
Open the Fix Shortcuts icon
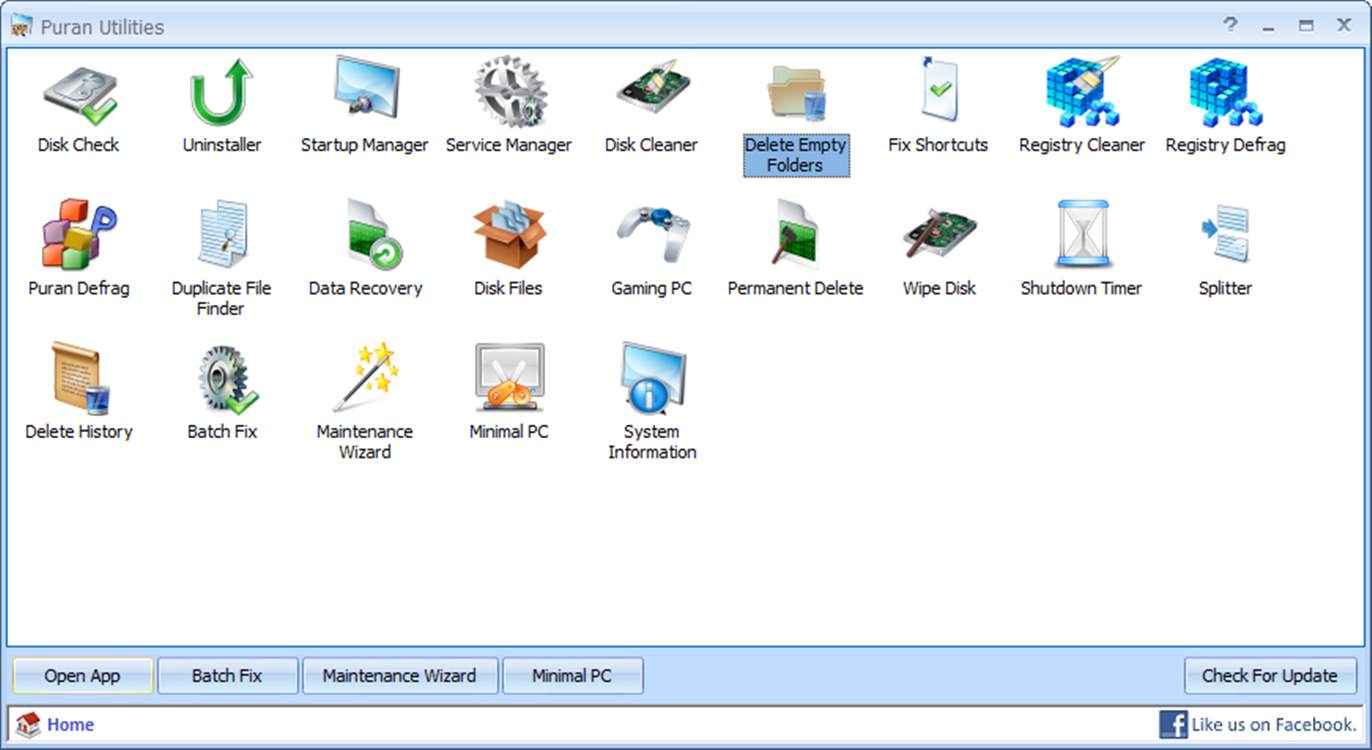click(938, 90)
